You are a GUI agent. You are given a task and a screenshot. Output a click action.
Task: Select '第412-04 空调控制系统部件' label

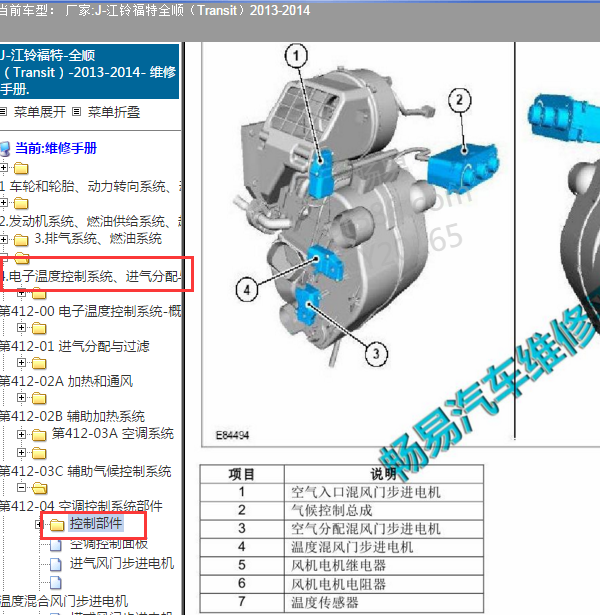point(81,506)
